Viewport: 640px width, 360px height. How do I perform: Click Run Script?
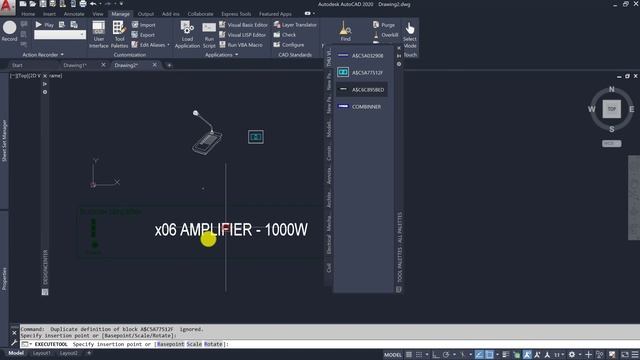tap(209, 35)
